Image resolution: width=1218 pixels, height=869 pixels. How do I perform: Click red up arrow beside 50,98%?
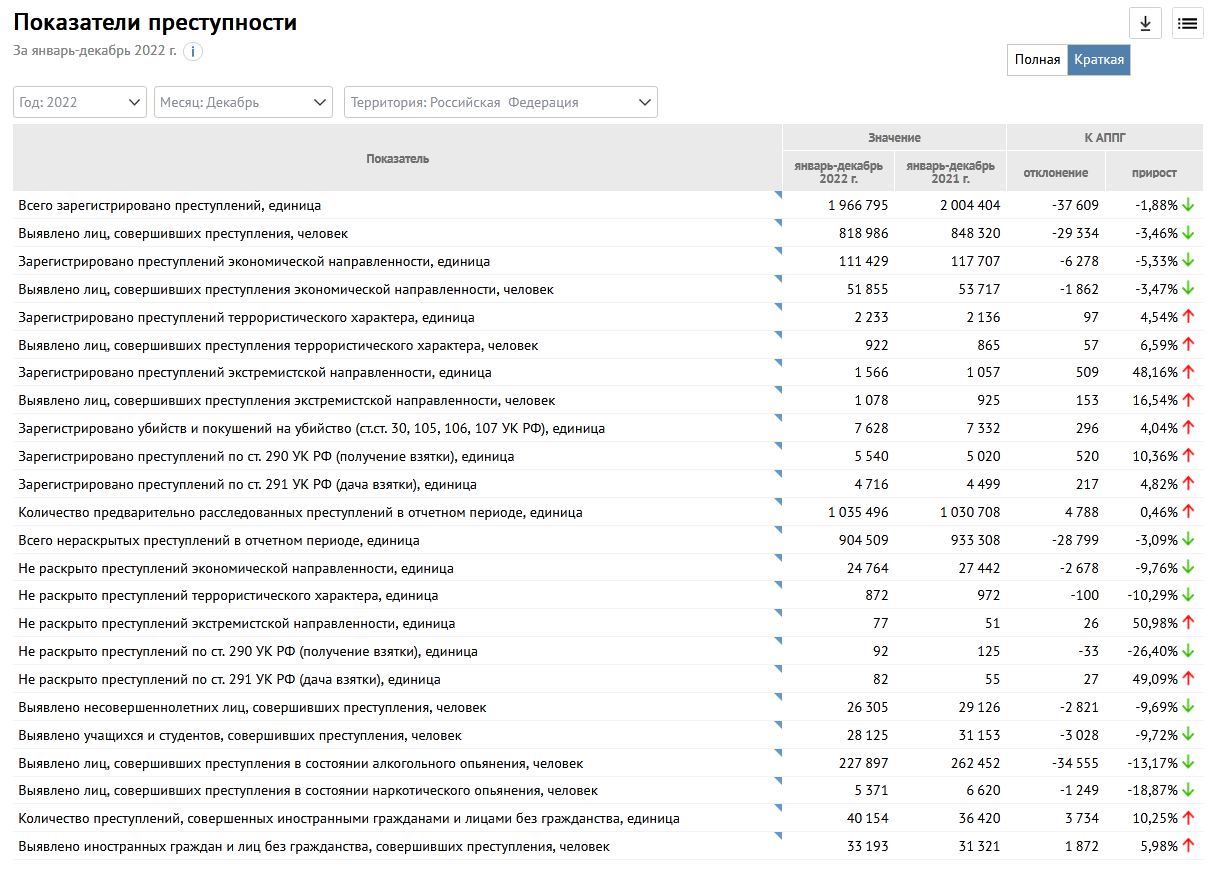(1188, 623)
